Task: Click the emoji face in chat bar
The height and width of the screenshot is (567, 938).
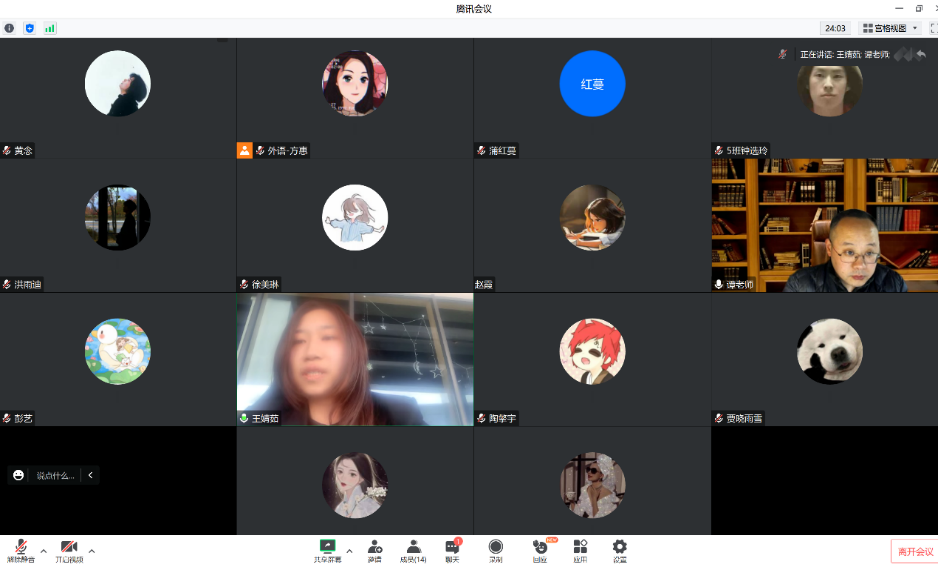Action: tap(18, 475)
